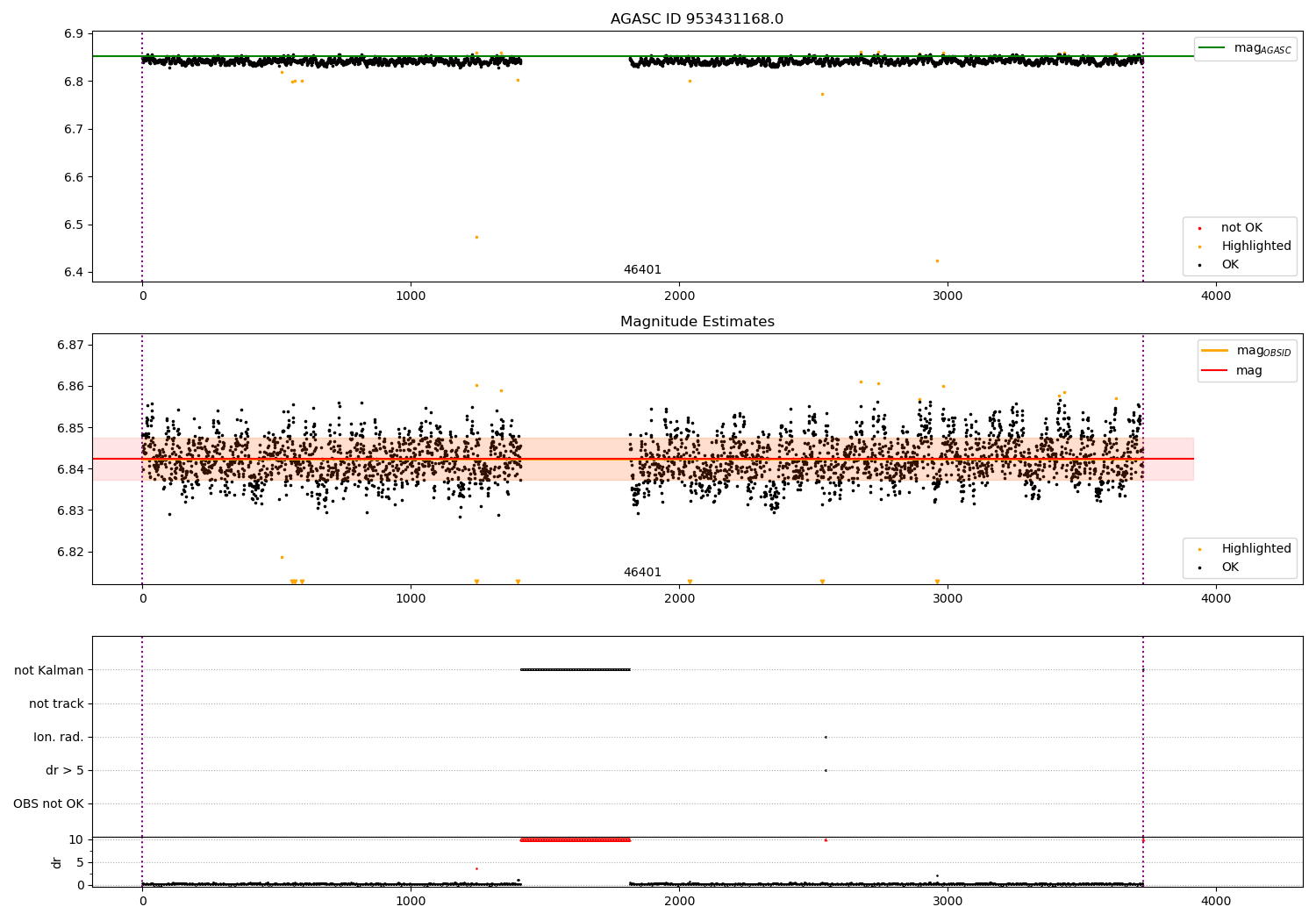Click the 6.85 tick on middle plot y-axis

coord(70,428)
